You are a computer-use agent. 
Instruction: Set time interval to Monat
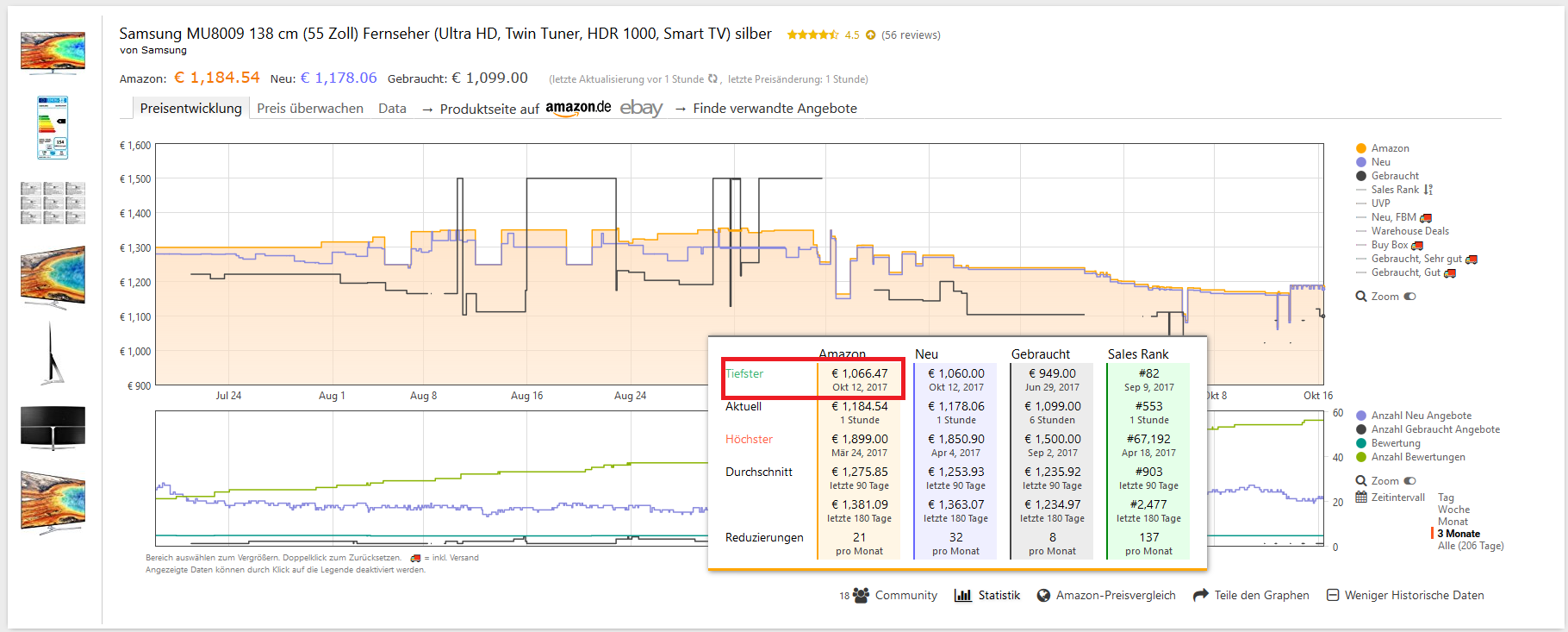click(1453, 522)
